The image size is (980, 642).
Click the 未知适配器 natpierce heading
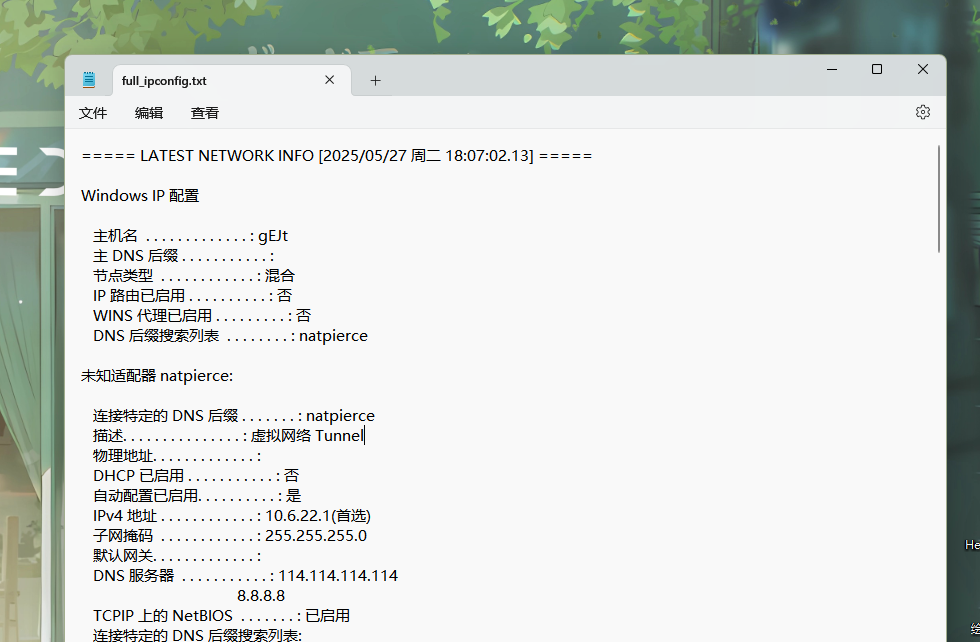(x=157, y=376)
